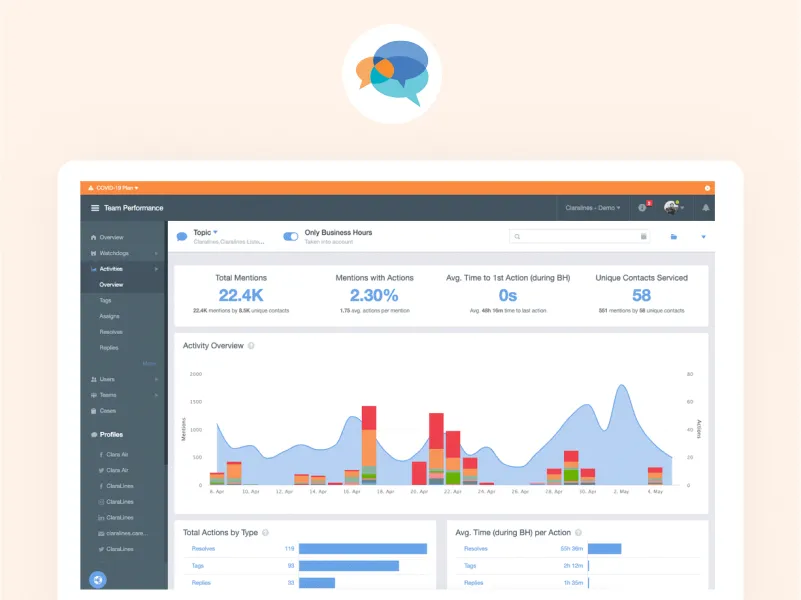Click the More link in the sidebar

tap(147, 362)
